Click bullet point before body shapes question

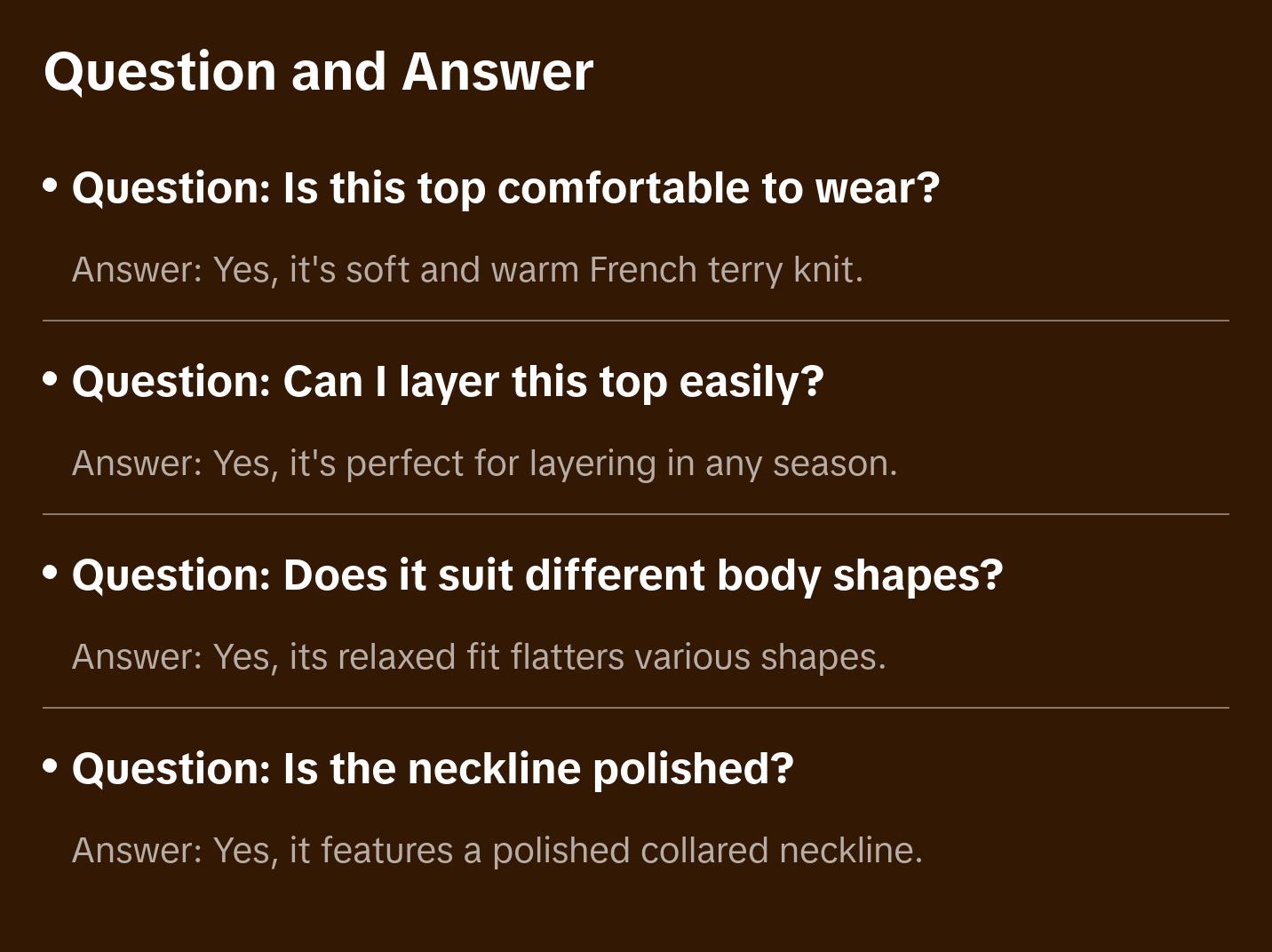(x=51, y=573)
